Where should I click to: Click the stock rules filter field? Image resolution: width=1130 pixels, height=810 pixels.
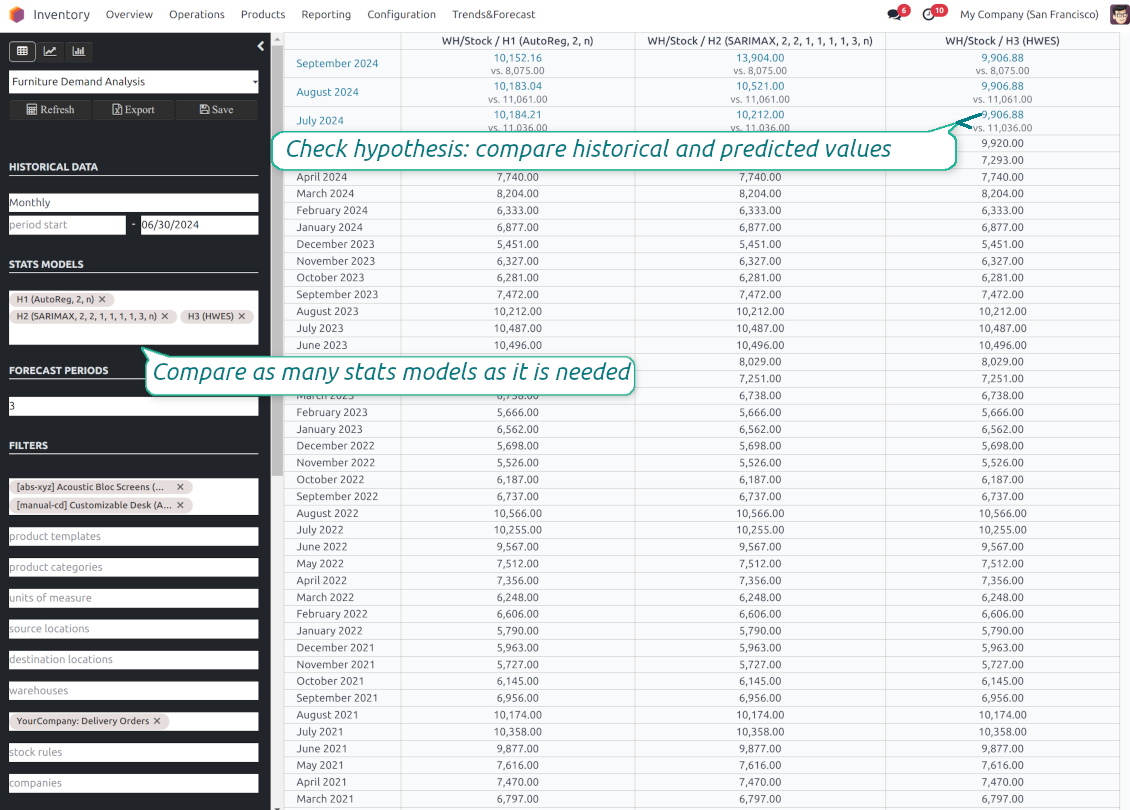coord(133,752)
